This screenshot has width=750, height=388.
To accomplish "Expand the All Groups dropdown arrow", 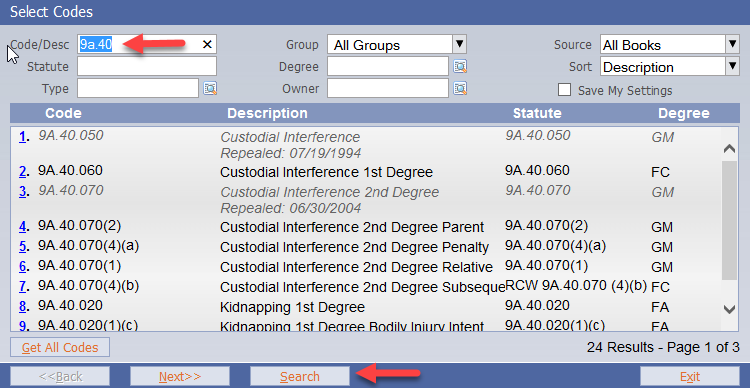I will tap(459, 44).
